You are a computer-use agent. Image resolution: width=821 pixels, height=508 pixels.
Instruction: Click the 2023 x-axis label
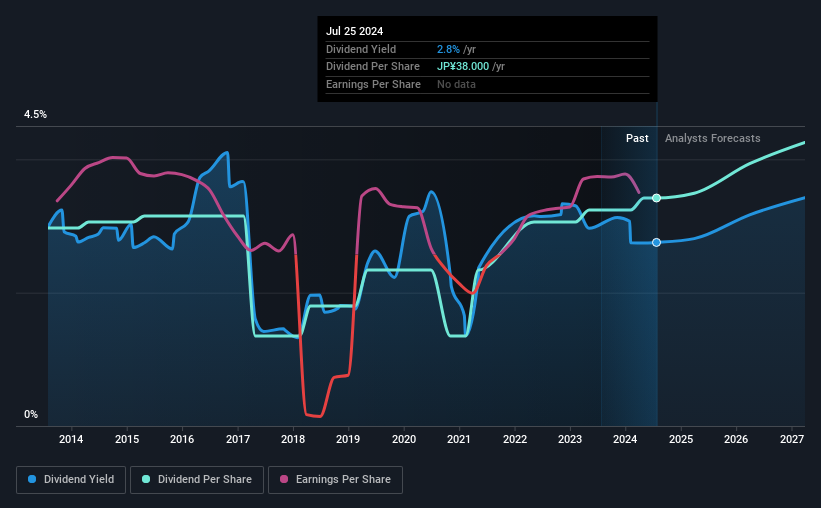pyautogui.click(x=570, y=439)
